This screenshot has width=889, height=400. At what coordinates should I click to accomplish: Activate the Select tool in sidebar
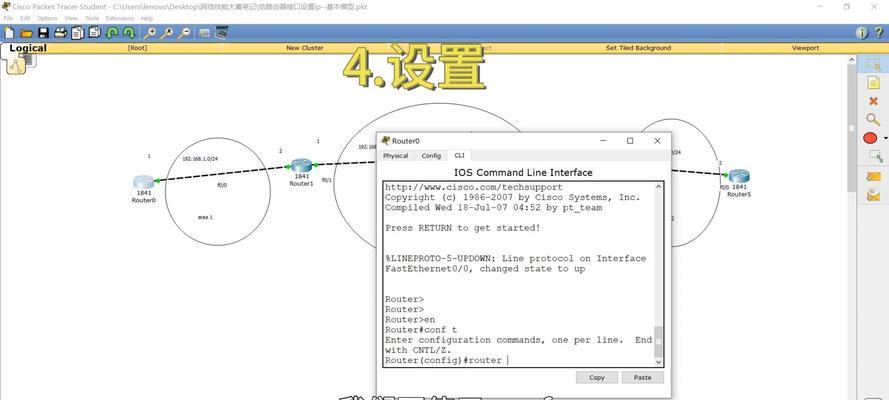click(873, 65)
